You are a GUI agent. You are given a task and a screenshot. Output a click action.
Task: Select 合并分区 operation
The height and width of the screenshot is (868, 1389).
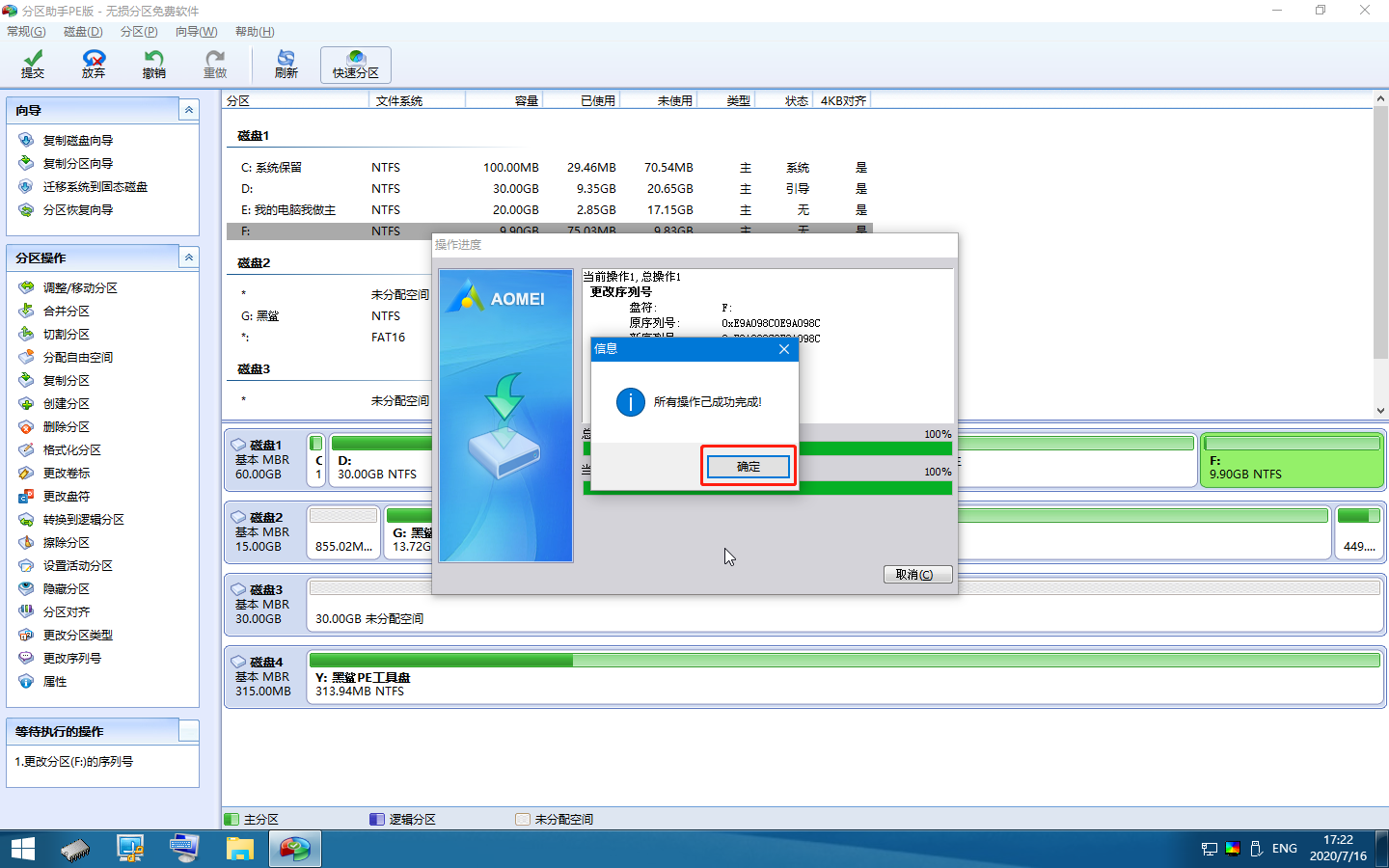66,311
